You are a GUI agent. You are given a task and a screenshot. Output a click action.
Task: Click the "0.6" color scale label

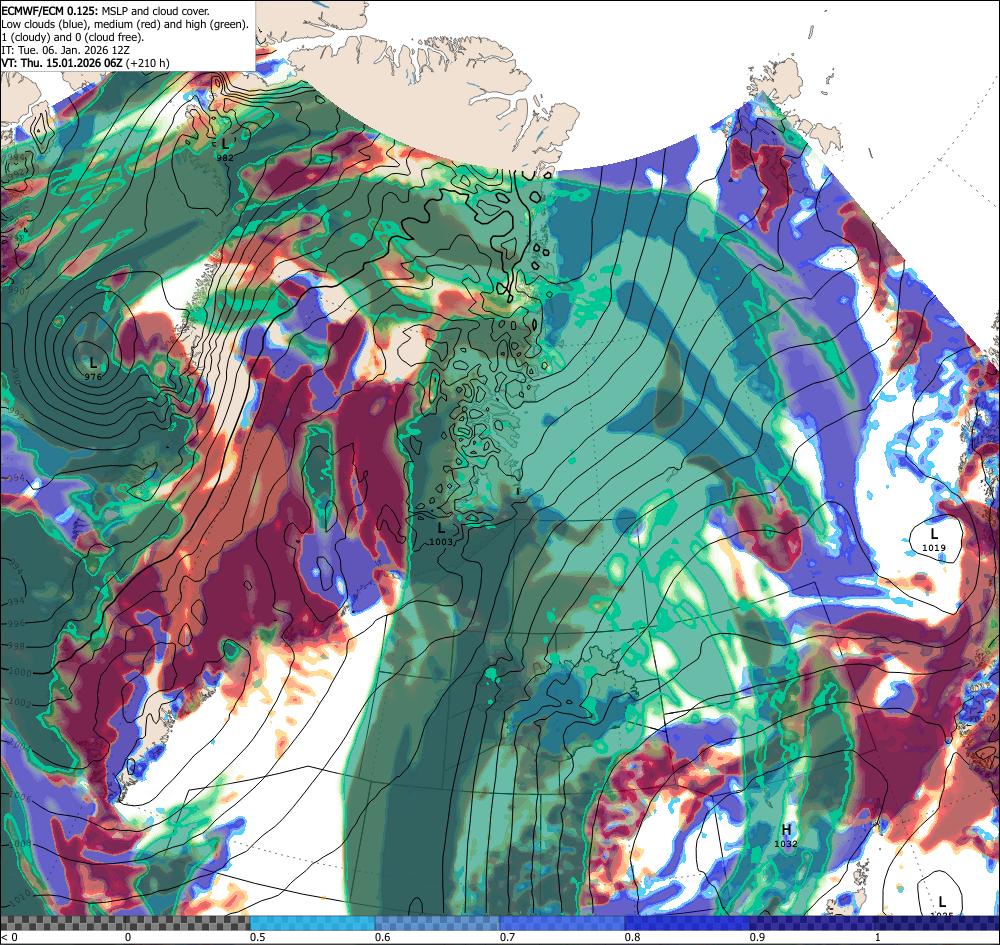click(382, 937)
